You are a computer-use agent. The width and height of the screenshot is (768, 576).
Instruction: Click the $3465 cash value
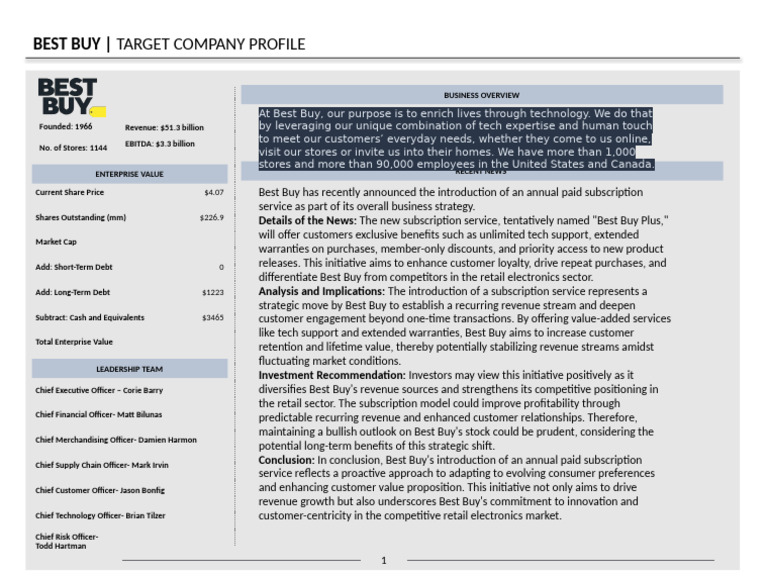[213, 317]
